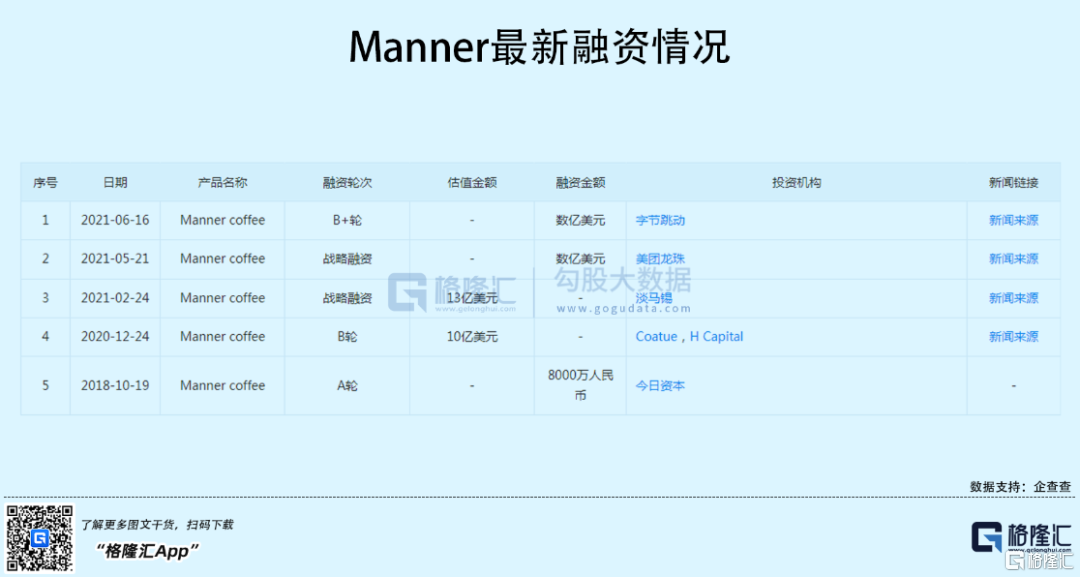
Task: Open the 今日资本 investor link
Action: (660, 386)
